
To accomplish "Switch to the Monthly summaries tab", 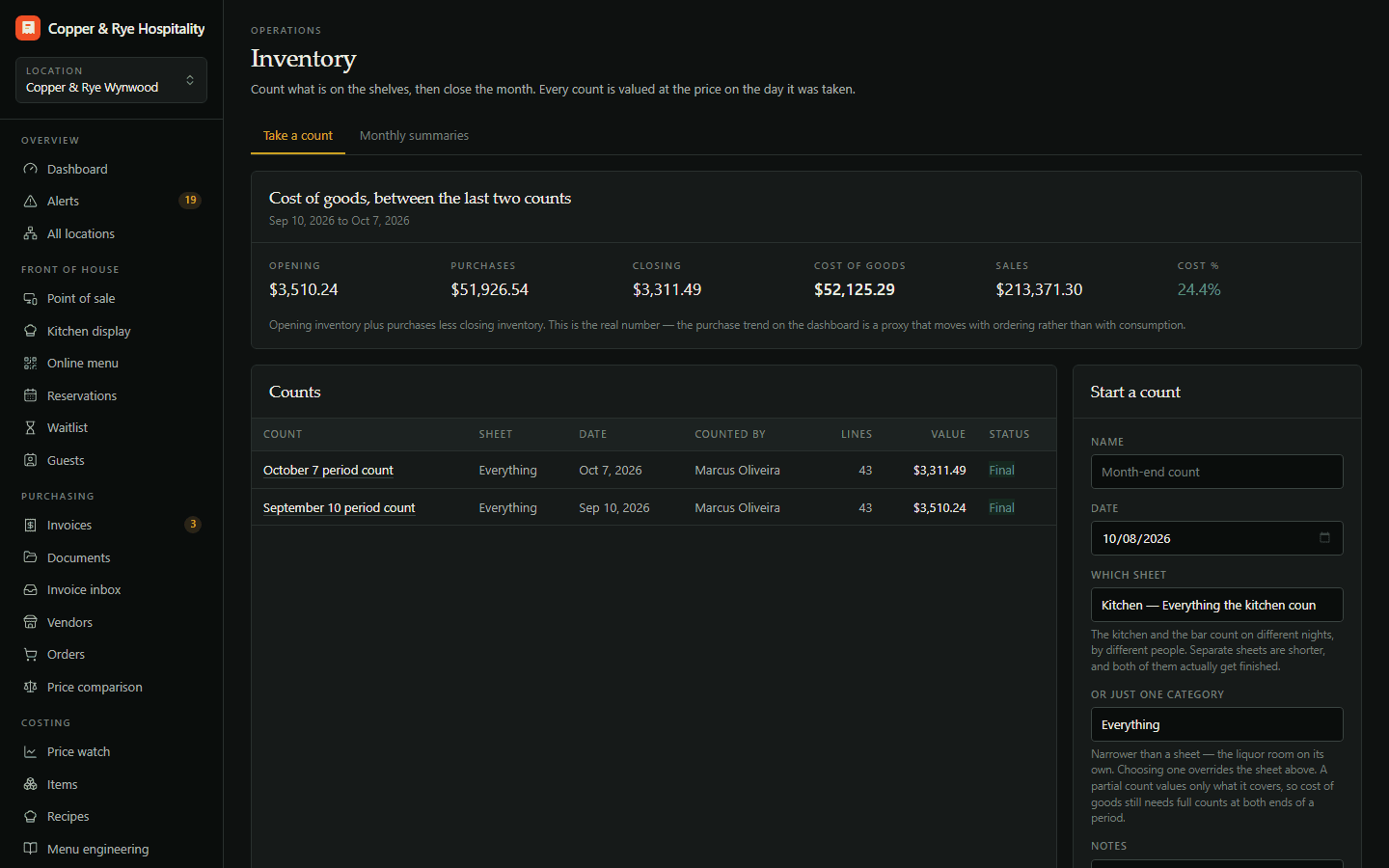I will click(414, 136).
